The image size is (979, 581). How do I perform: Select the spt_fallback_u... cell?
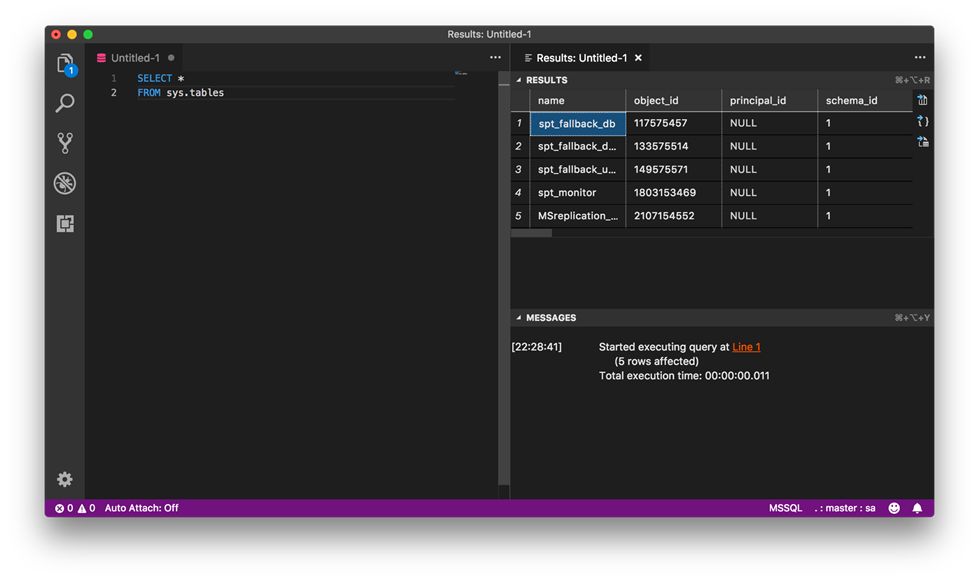[x=578, y=170]
